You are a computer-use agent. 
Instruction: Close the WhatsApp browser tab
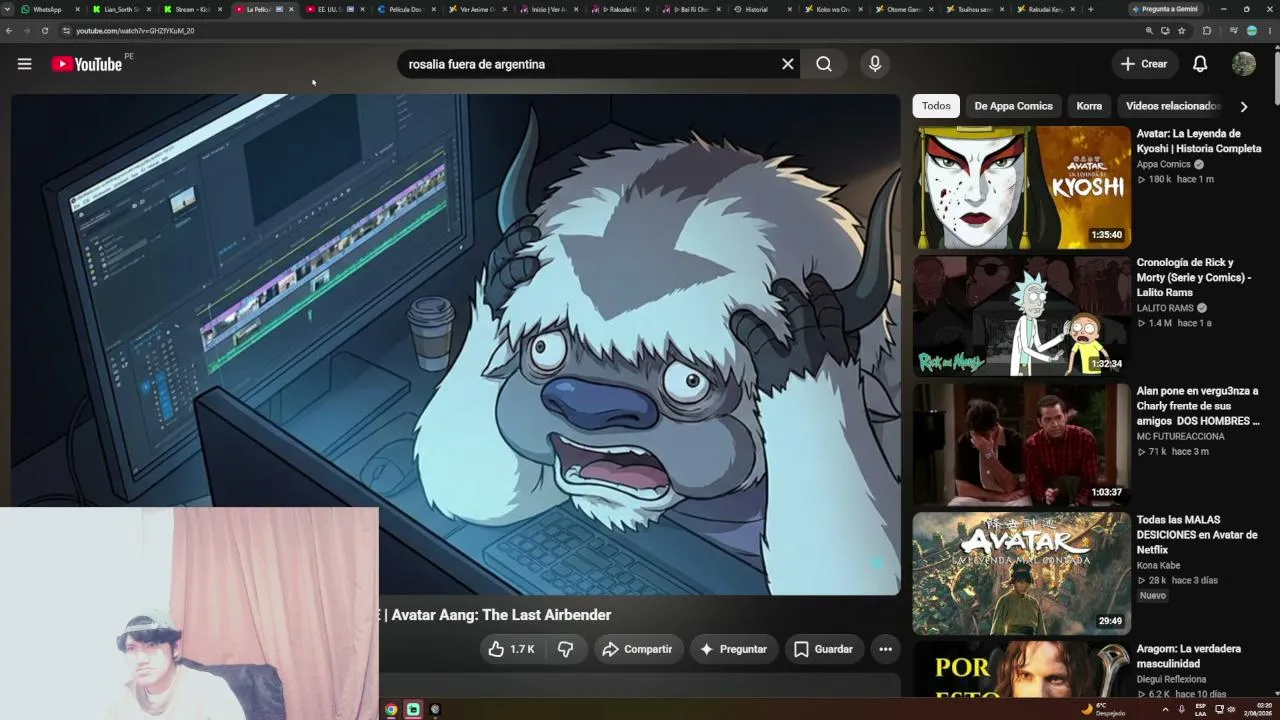[x=77, y=9]
